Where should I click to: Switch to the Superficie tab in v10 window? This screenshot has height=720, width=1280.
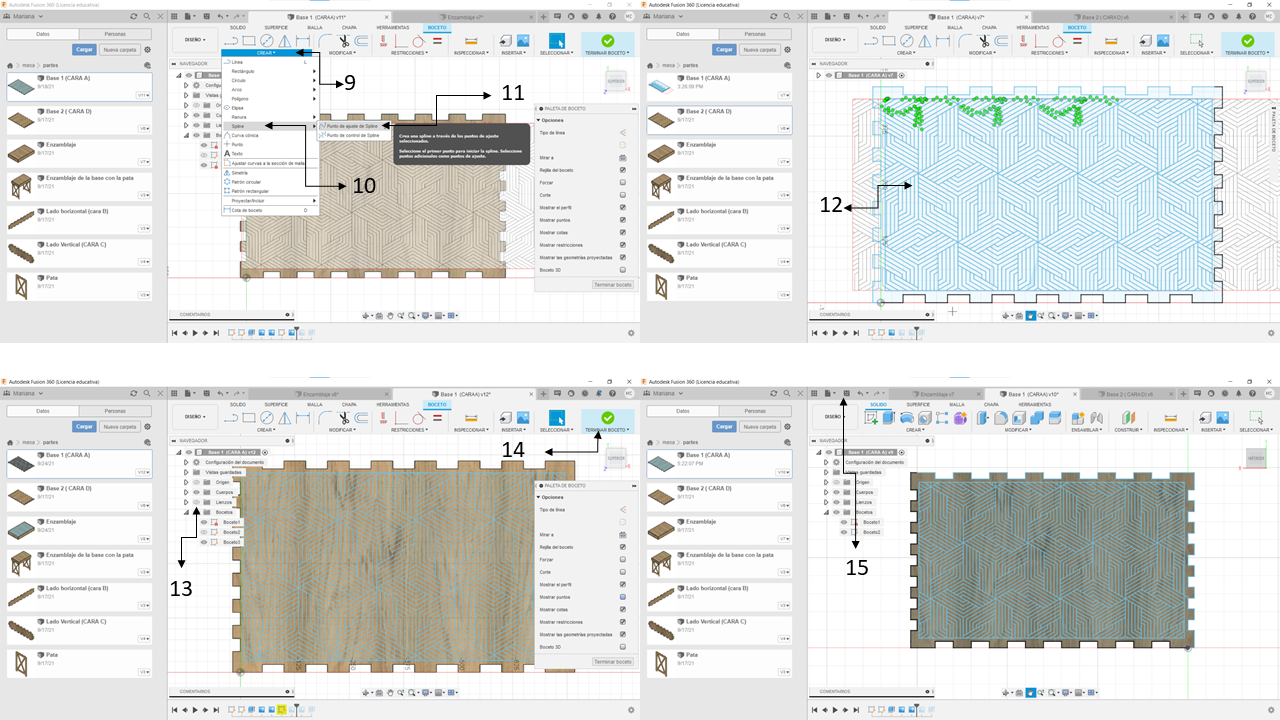916,404
